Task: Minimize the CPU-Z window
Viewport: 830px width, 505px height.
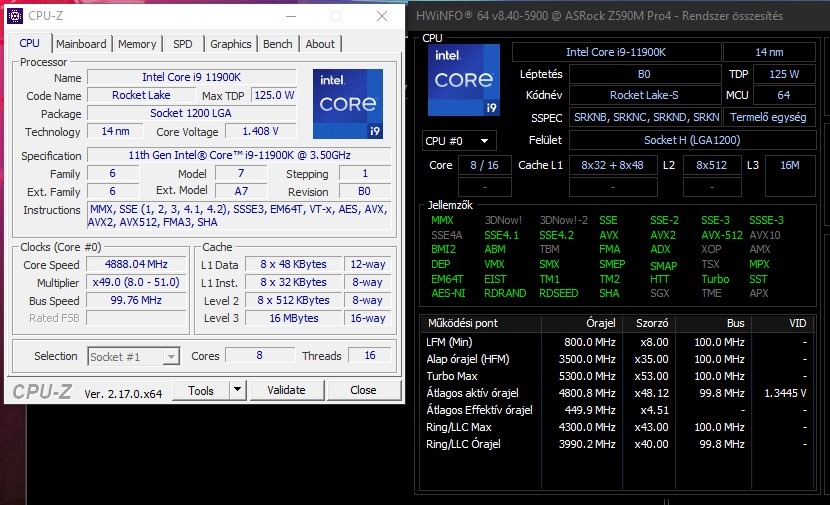Action: pyautogui.click(x=291, y=16)
